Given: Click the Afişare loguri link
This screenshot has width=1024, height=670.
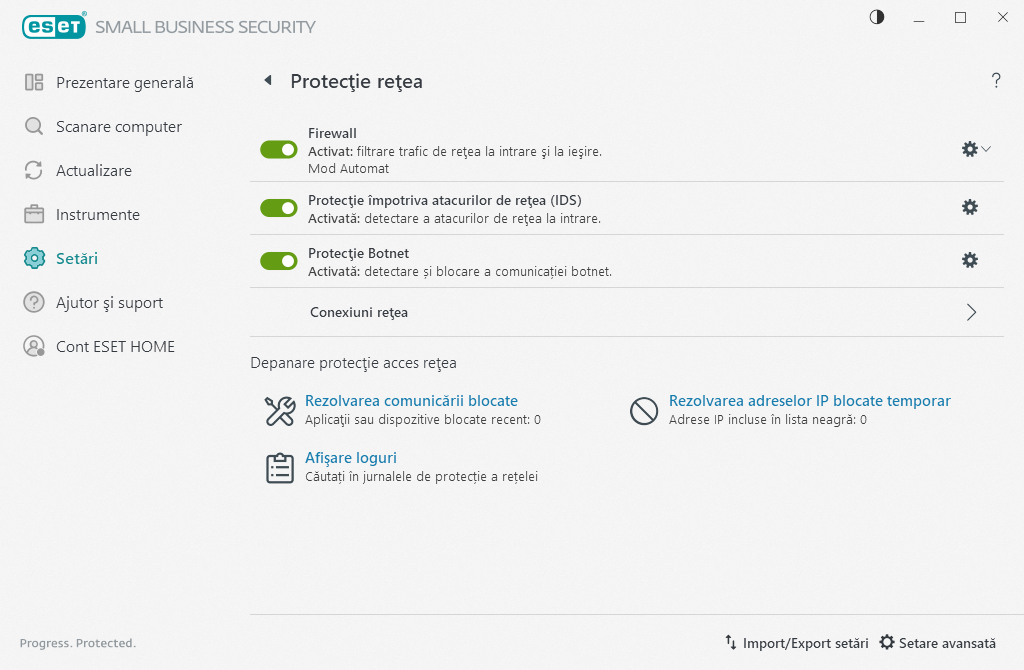Looking at the screenshot, I should tap(351, 458).
